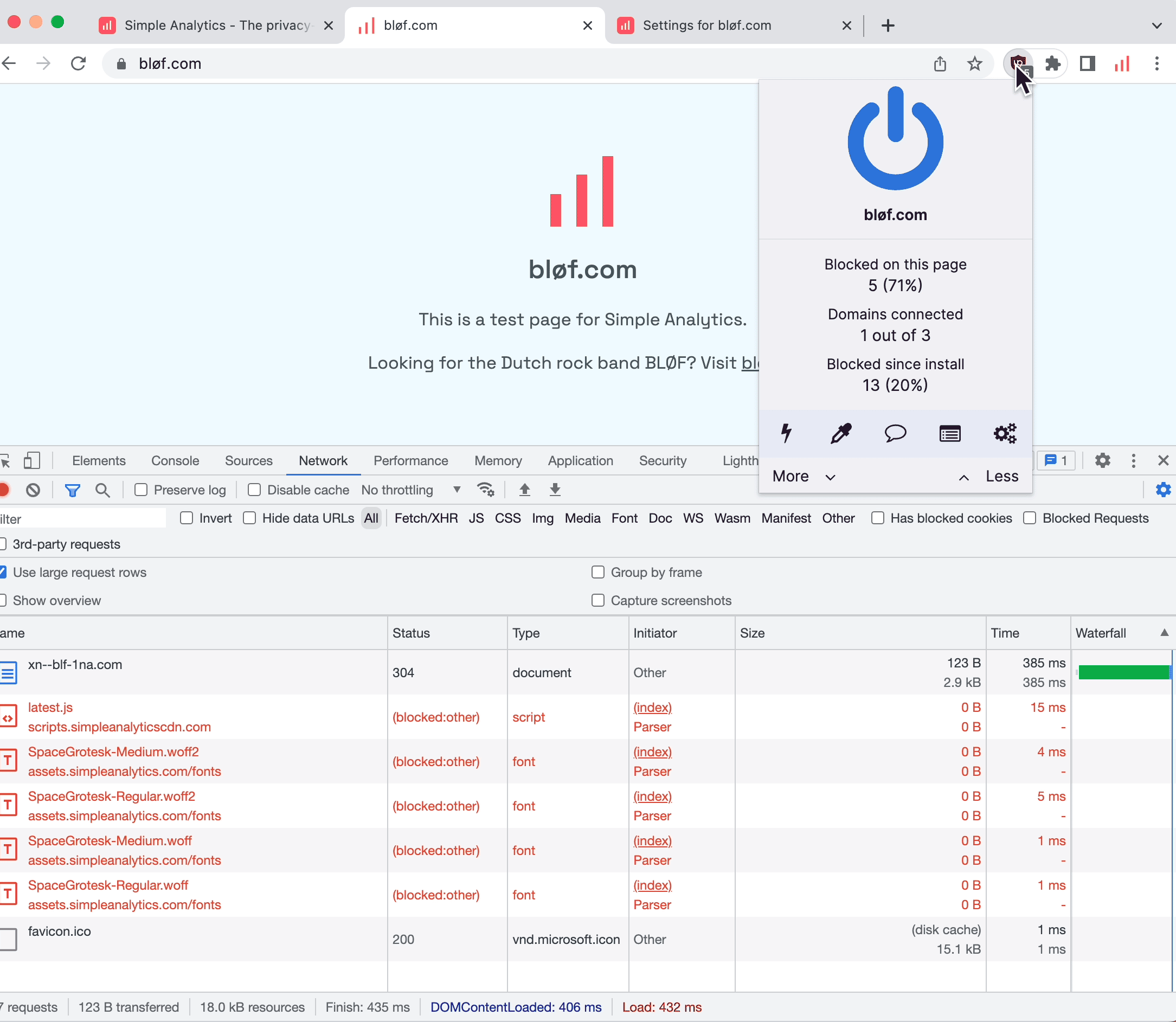This screenshot has width=1176, height=1022.
Task: Toggle the network filter funnel icon
Action: (x=73, y=490)
